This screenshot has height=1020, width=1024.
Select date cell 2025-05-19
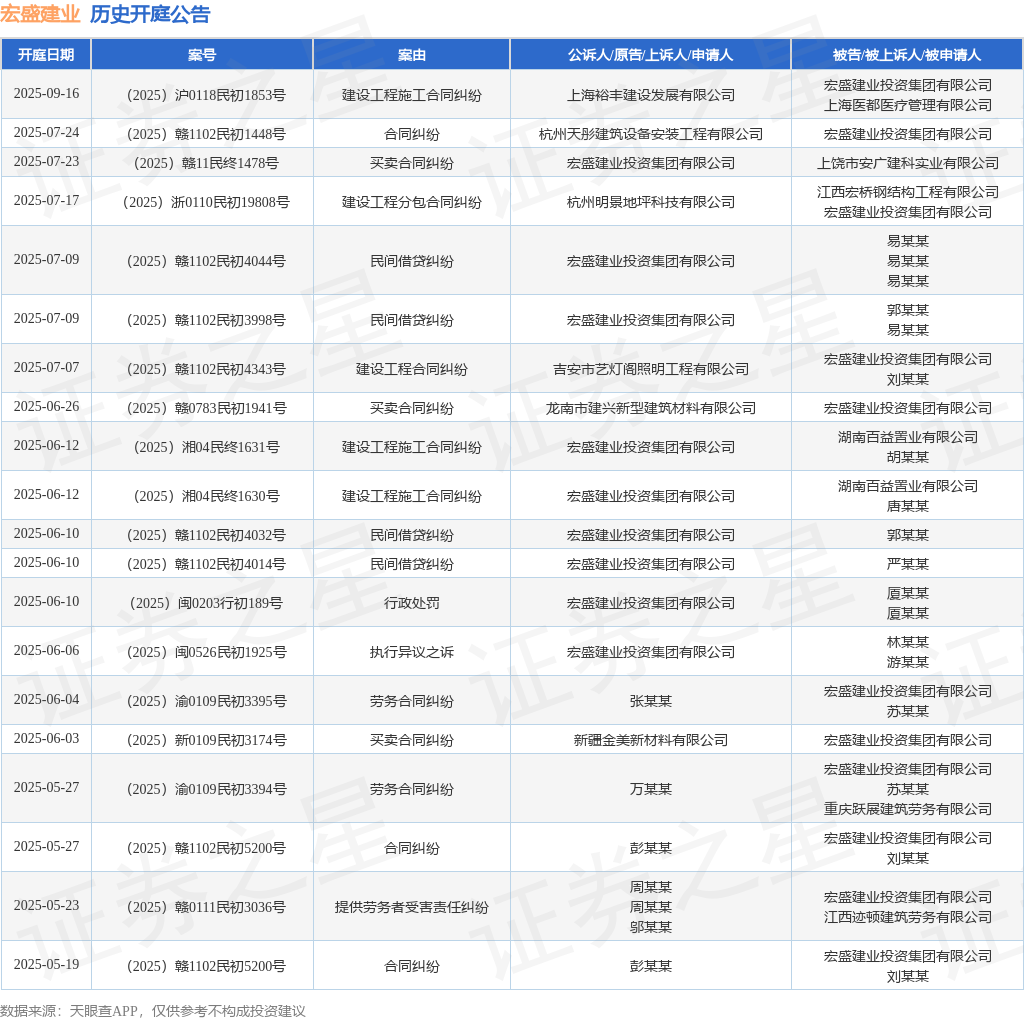point(46,964)
